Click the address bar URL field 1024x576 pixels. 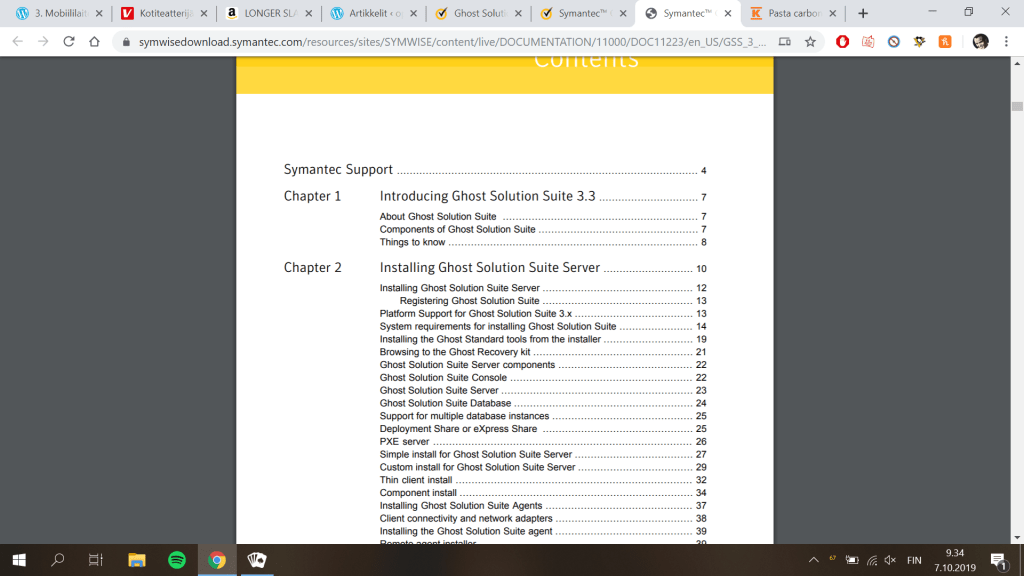440,42
